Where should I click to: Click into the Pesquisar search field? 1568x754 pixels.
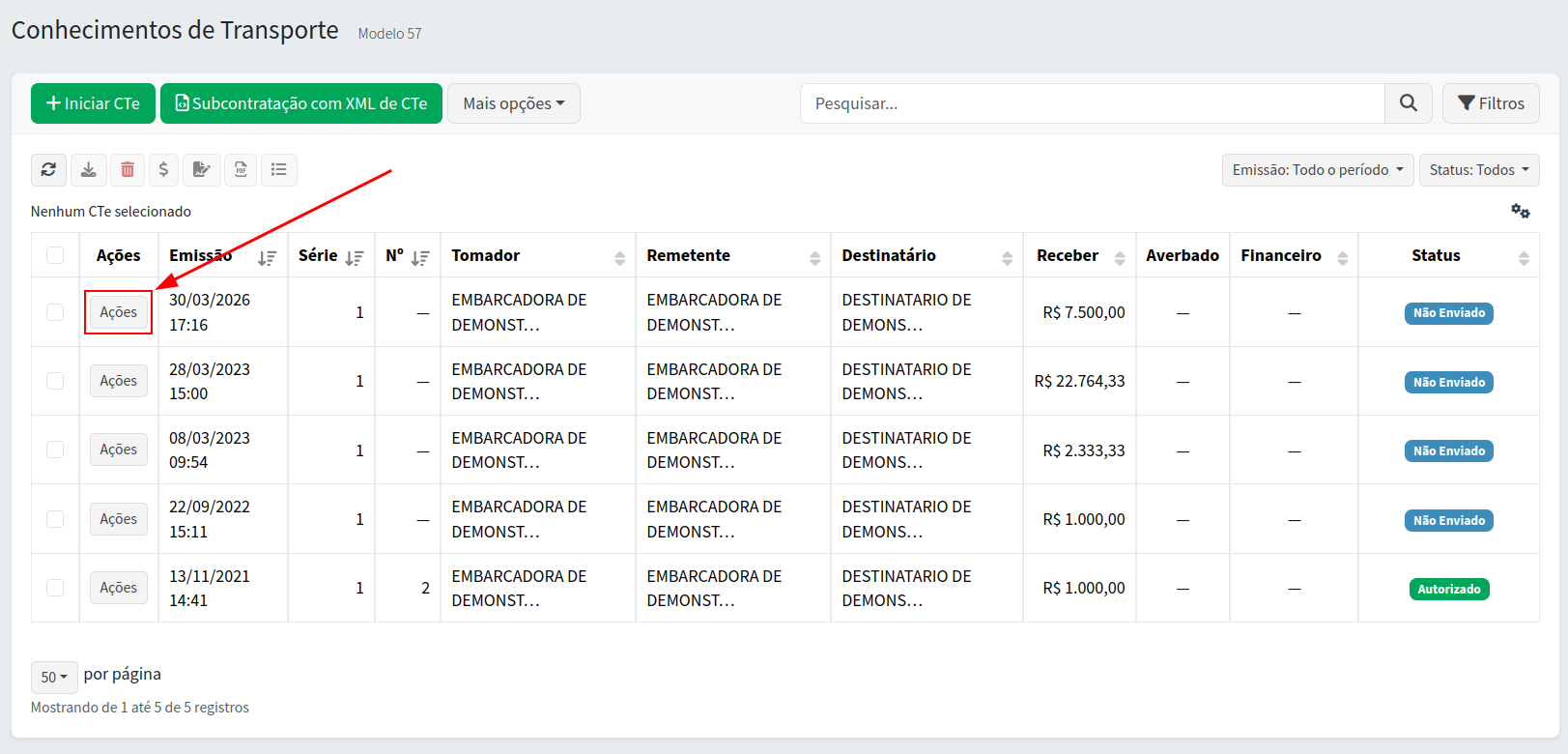[1092, 103]
